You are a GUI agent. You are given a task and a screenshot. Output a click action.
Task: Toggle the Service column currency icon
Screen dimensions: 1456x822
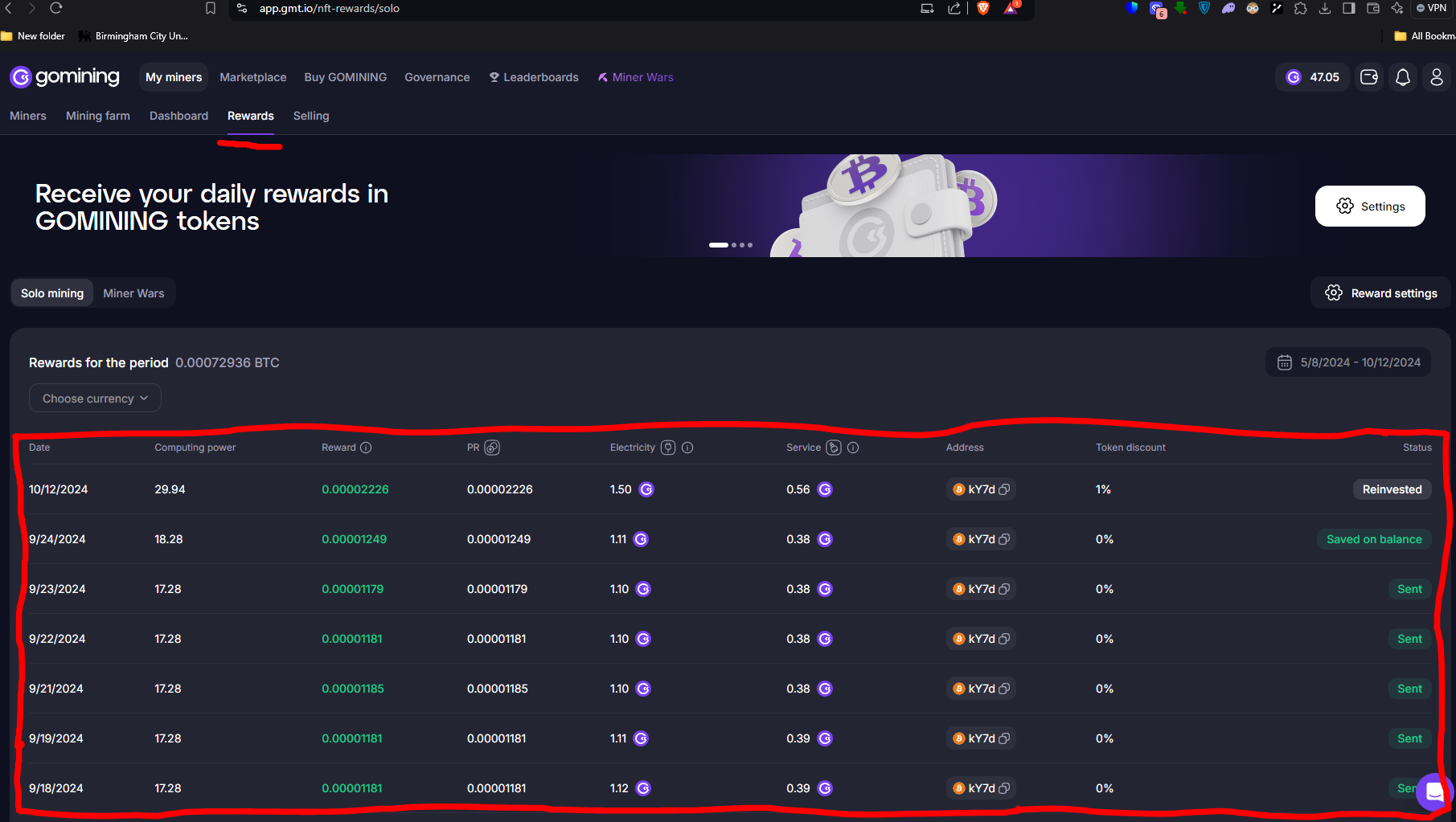coord(833,448)
